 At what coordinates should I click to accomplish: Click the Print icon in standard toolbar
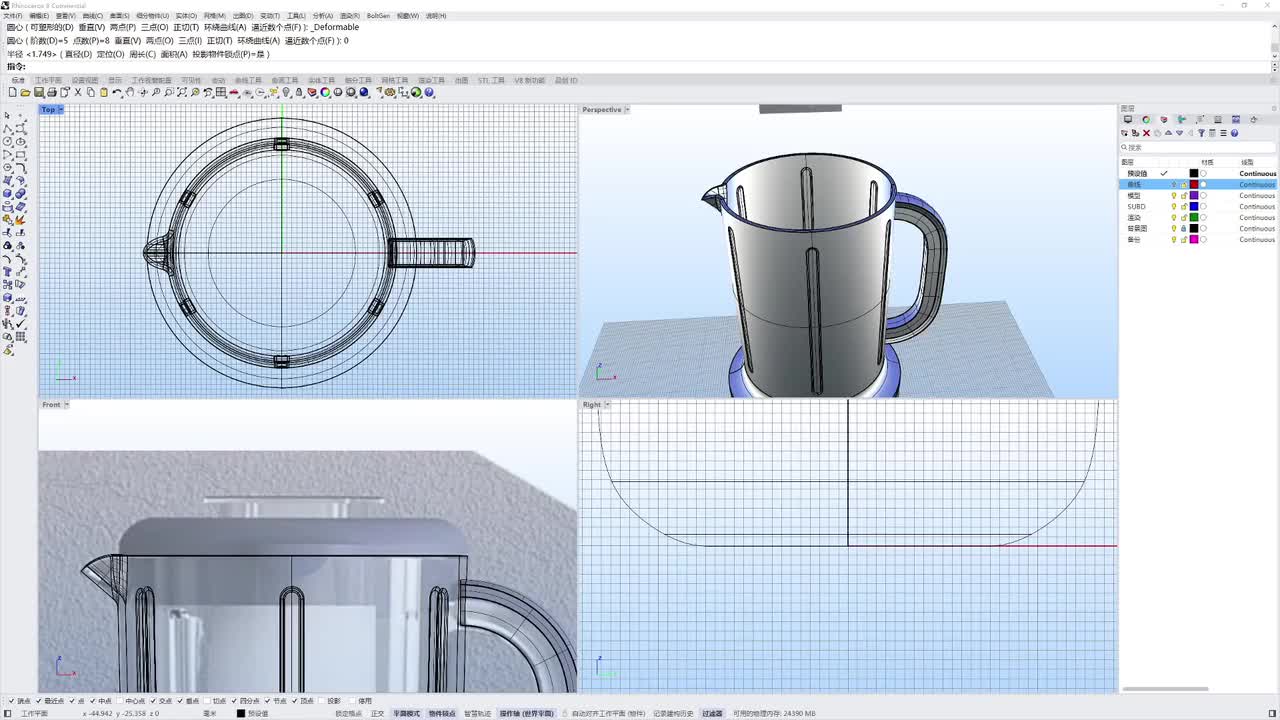(x=52, y=93)
